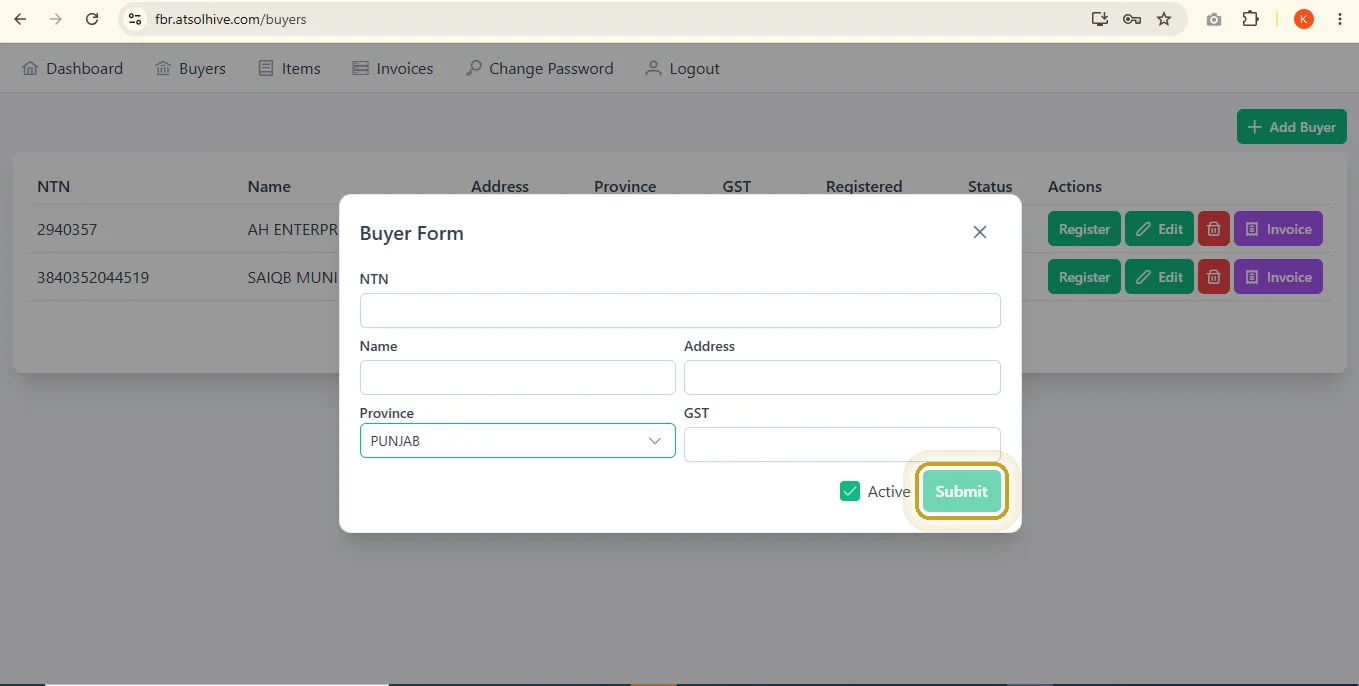This screenshot has height=686, width=1359.
Task: Submit the Buyer Form
Action: 961,491
